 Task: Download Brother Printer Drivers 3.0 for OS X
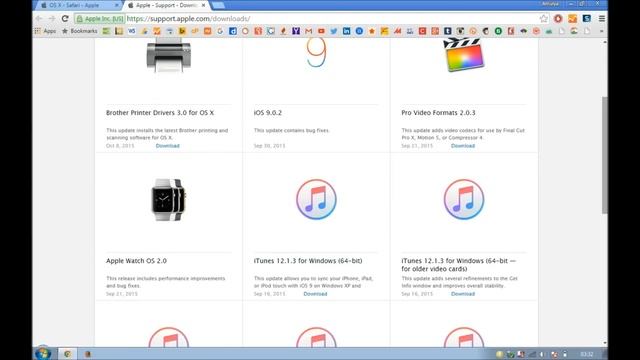tap(167, 146)
